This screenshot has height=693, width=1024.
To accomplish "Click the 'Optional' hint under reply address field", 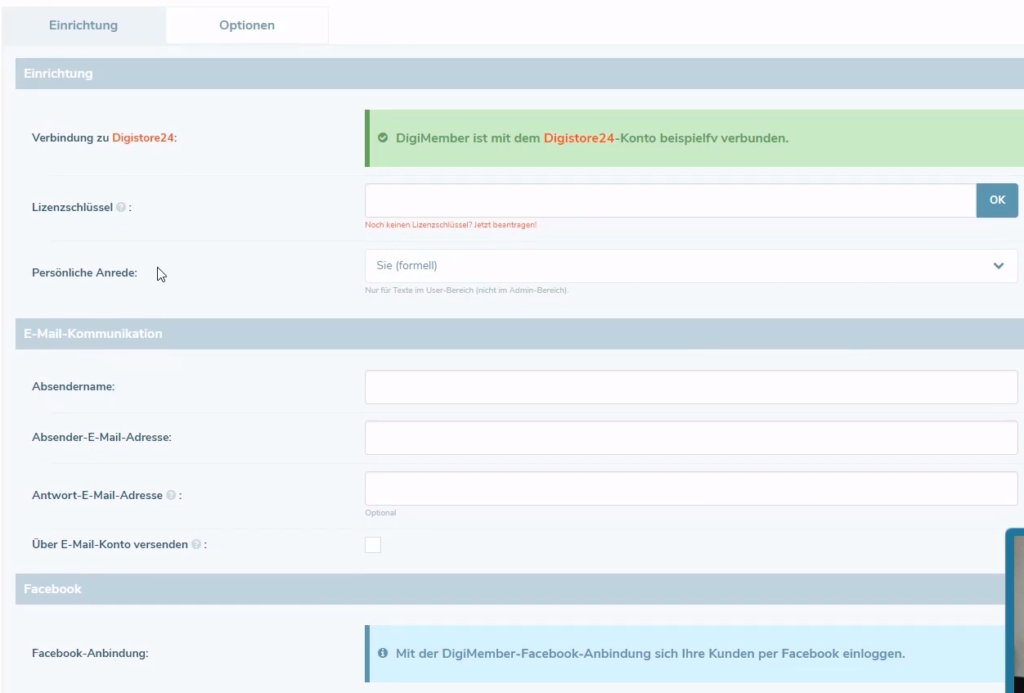I will [381, 513].
